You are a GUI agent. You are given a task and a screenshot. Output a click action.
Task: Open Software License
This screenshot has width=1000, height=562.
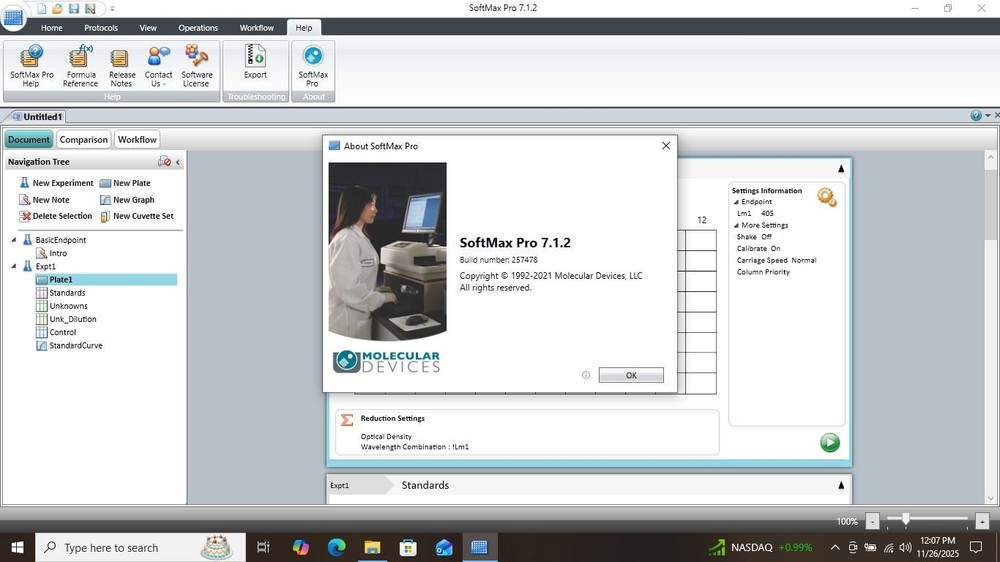[196, 66]
